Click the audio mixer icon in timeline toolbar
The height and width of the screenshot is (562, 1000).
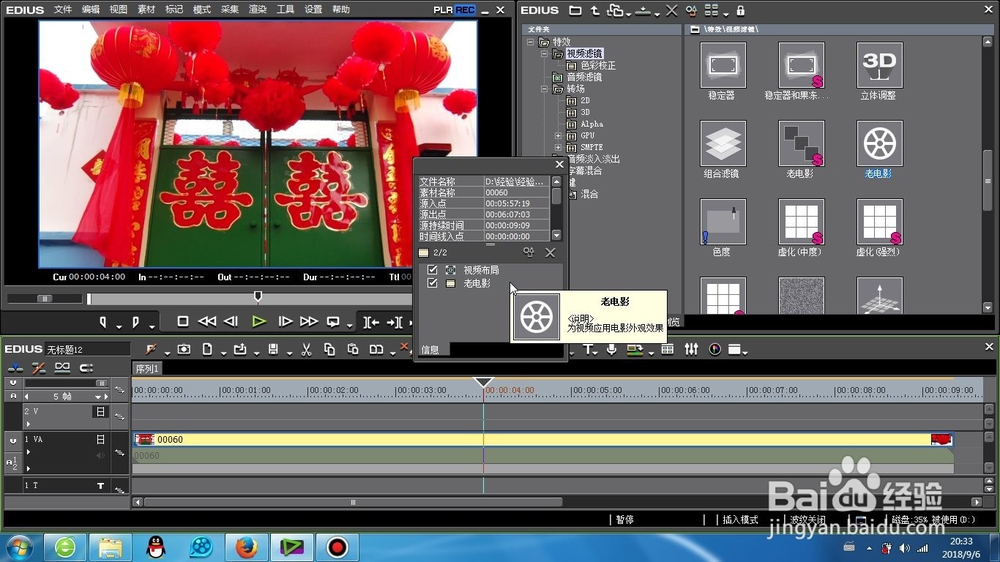coord(691,349)
